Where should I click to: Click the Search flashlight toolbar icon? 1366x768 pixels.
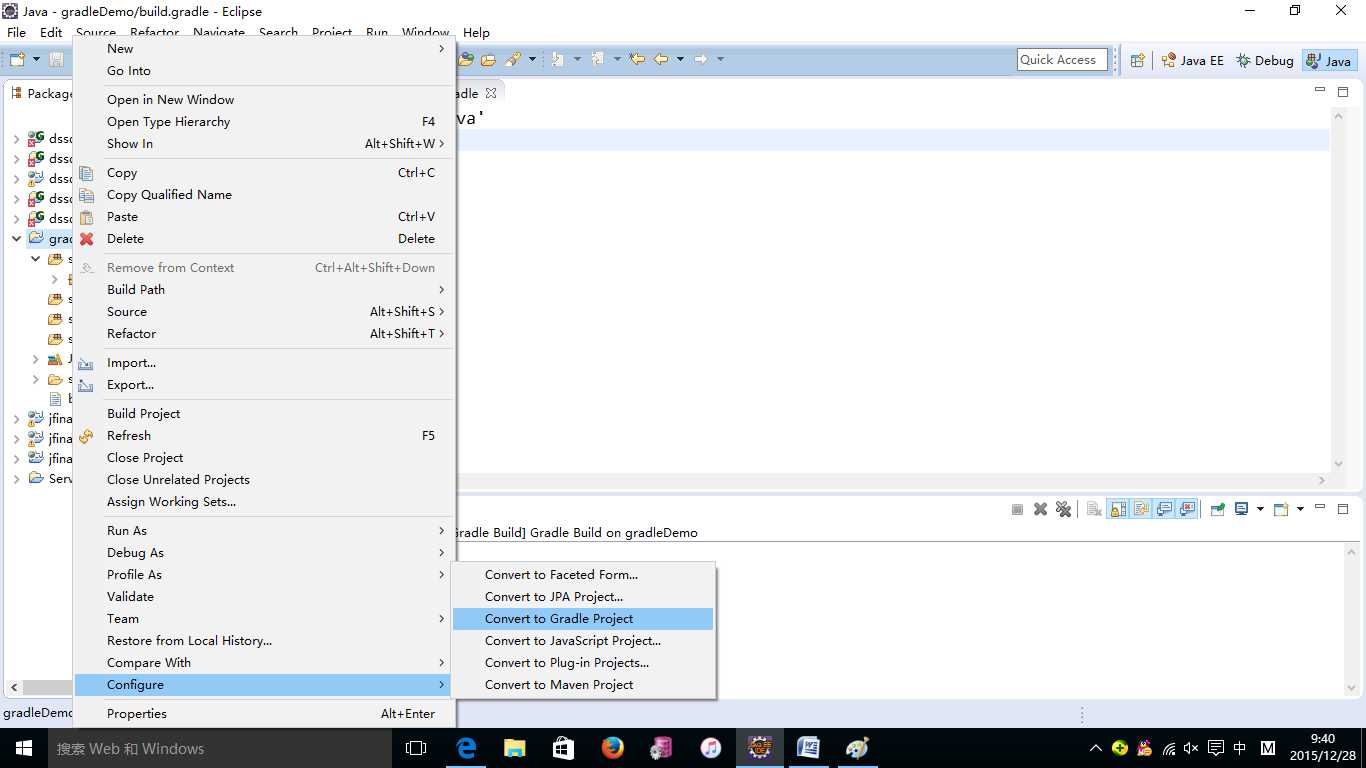pos(513,60)
